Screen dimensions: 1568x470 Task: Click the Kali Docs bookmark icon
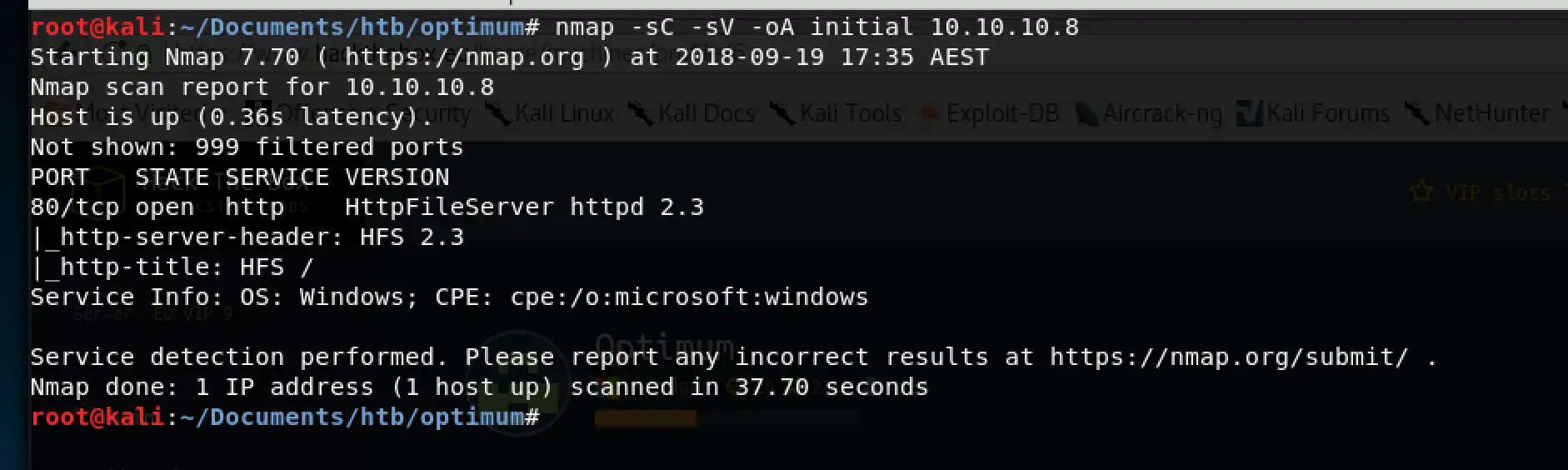click(x=641, y=114)
